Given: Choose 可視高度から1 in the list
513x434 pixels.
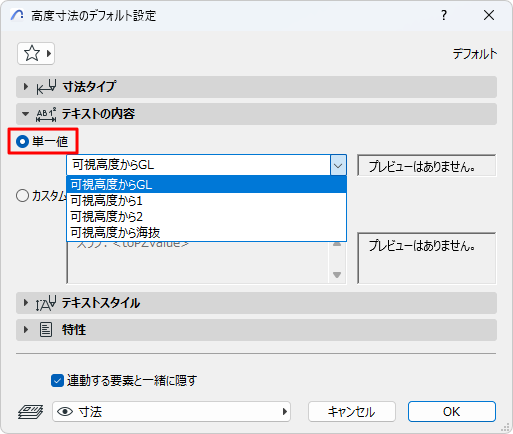Looking at the screenshot, I should point(207,201).
